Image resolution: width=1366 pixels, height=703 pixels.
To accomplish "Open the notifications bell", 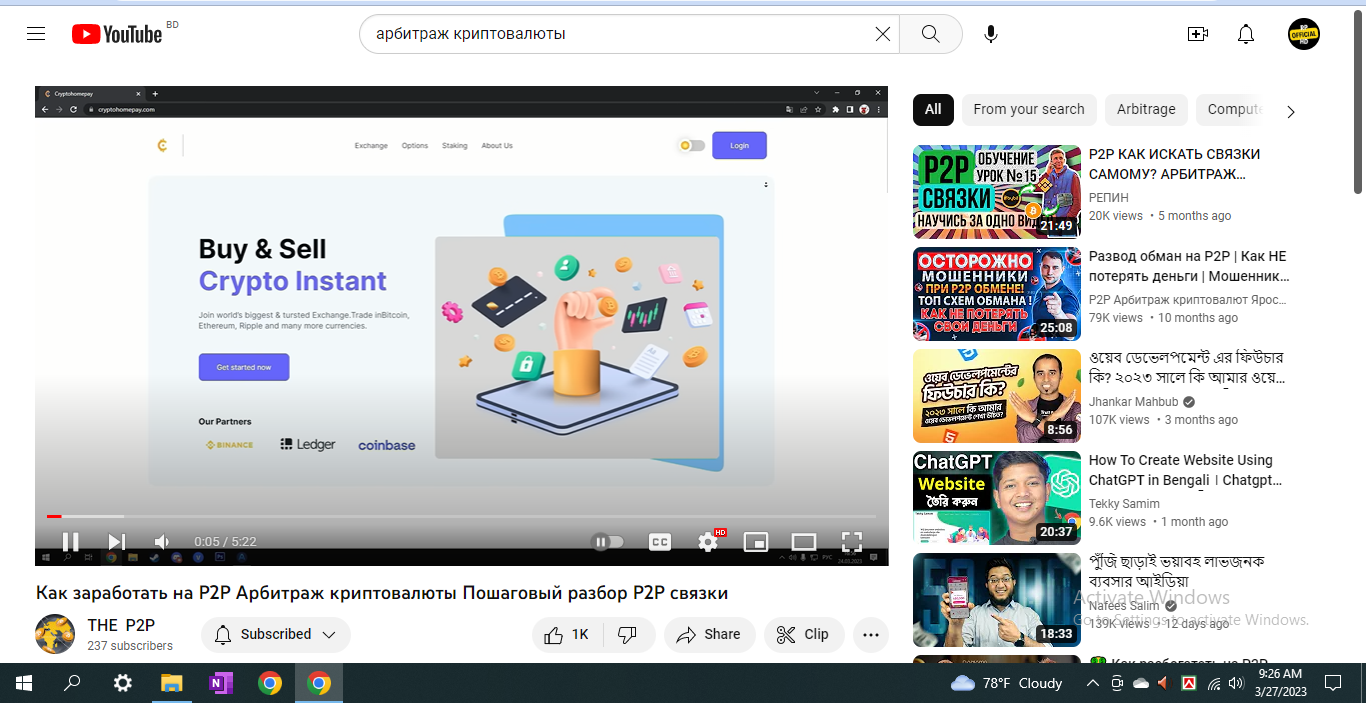I will click(x=1246, y=34).
